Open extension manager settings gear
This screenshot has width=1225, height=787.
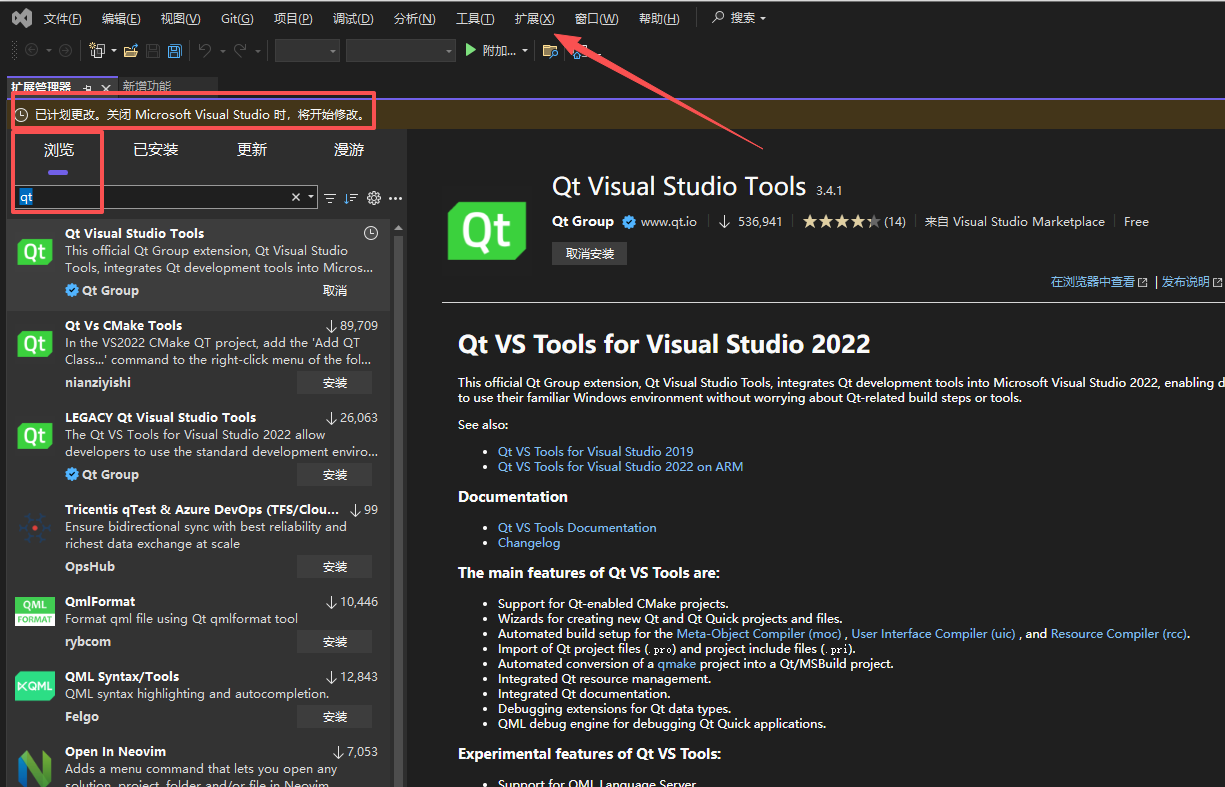click(x=374, y=198)
